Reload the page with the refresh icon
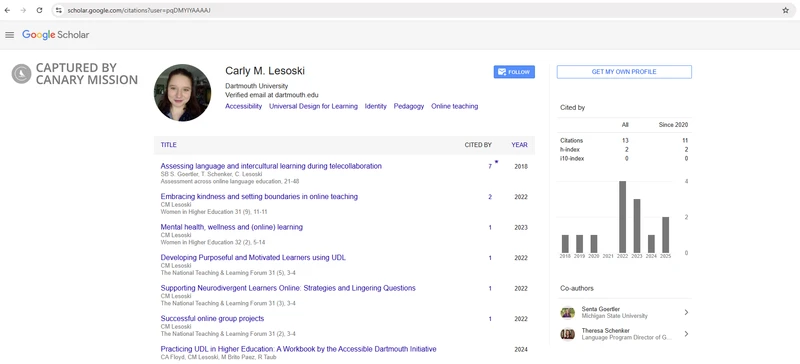This screenshot has height=364, width=800. click(x=39, y=10)
